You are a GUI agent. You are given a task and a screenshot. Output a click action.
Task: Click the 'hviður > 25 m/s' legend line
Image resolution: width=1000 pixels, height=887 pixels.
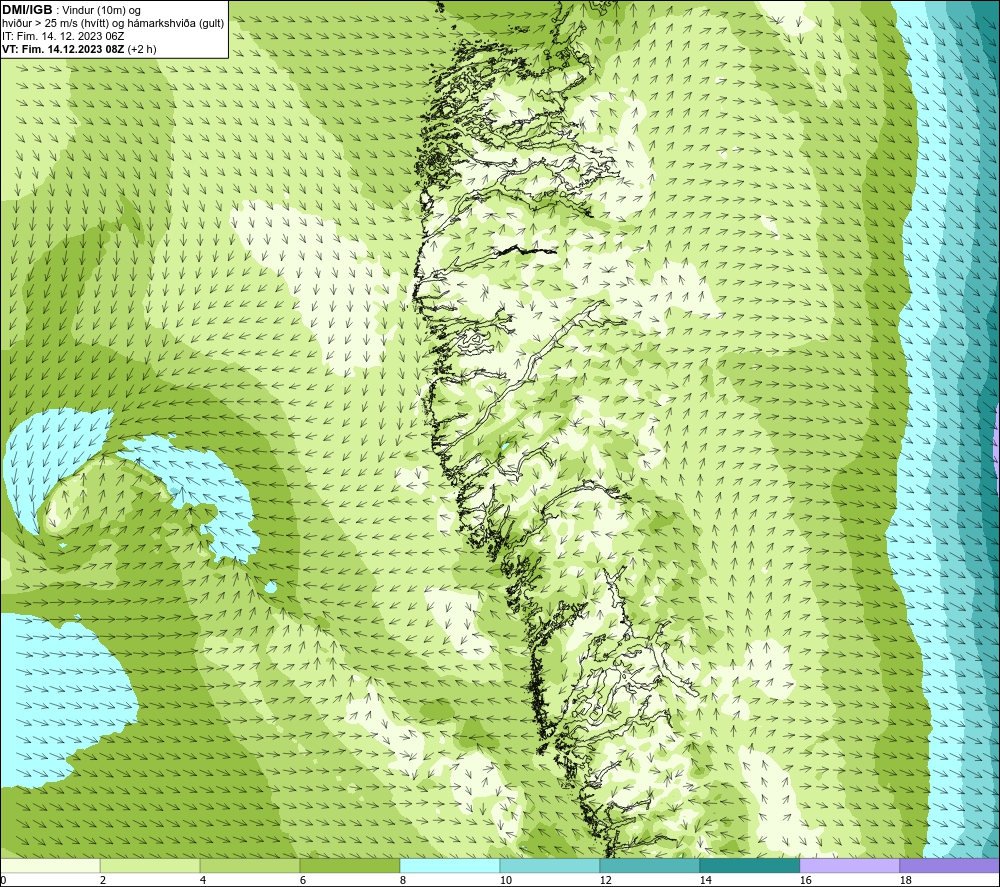pyautogui.click(x=113, y=24)
